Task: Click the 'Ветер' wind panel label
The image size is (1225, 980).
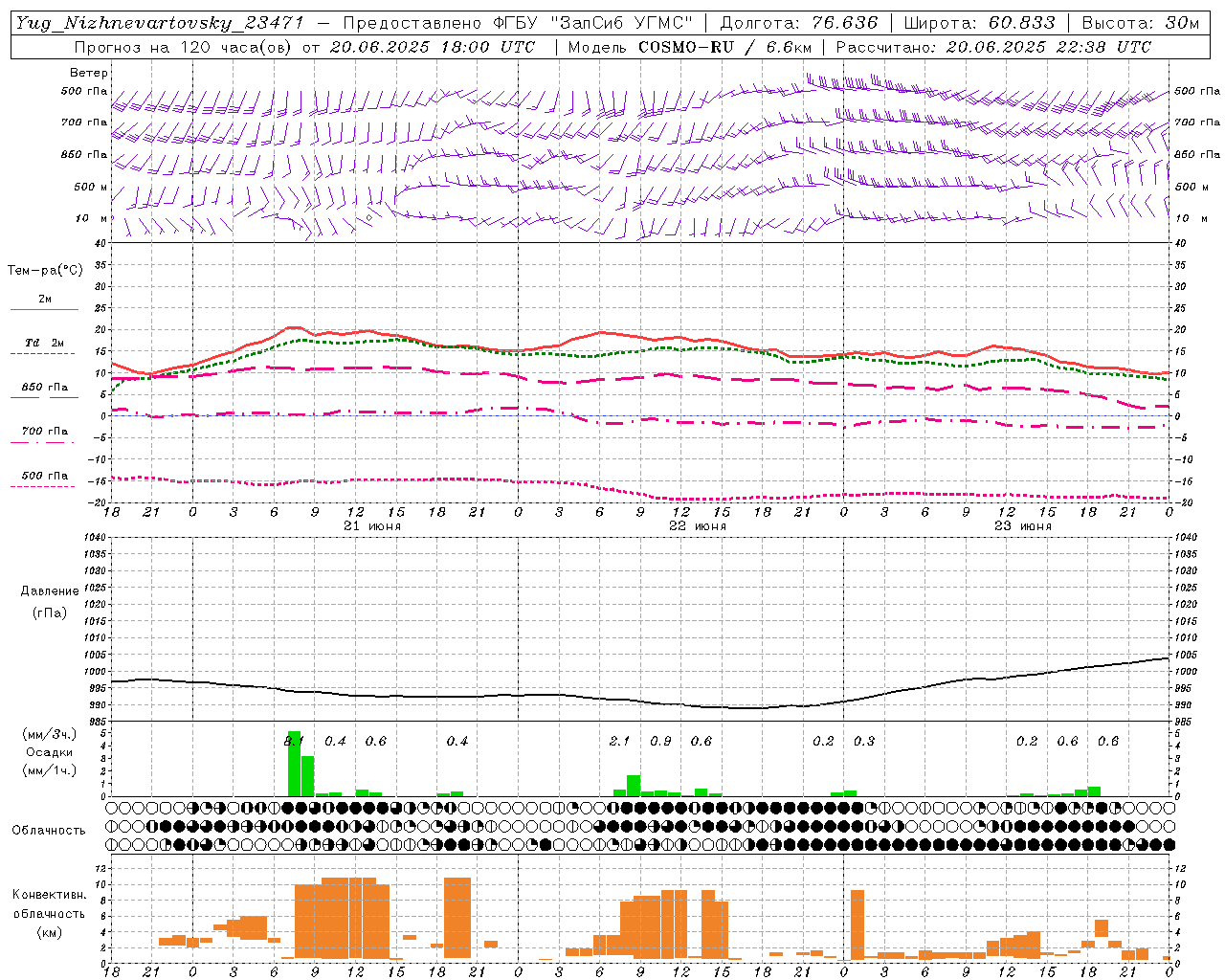Action: coord(89,73)
